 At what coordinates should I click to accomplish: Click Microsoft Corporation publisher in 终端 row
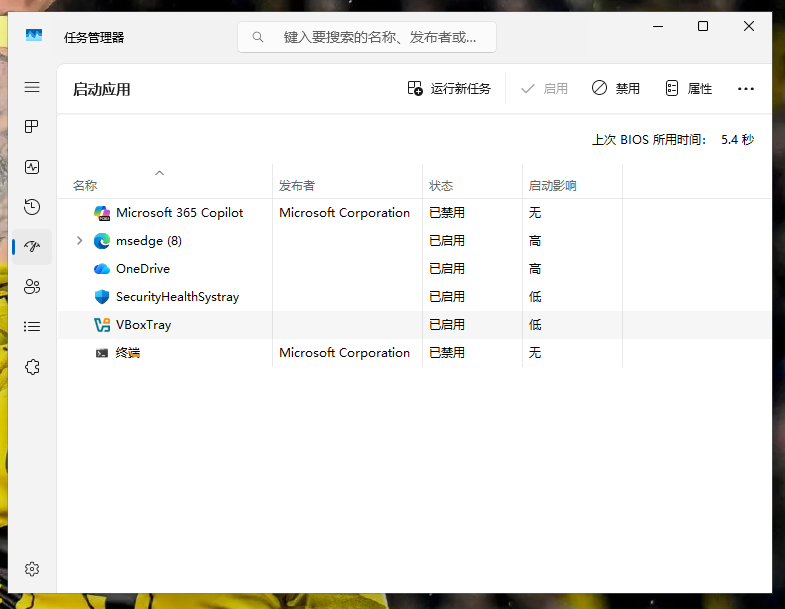[344, 353]
